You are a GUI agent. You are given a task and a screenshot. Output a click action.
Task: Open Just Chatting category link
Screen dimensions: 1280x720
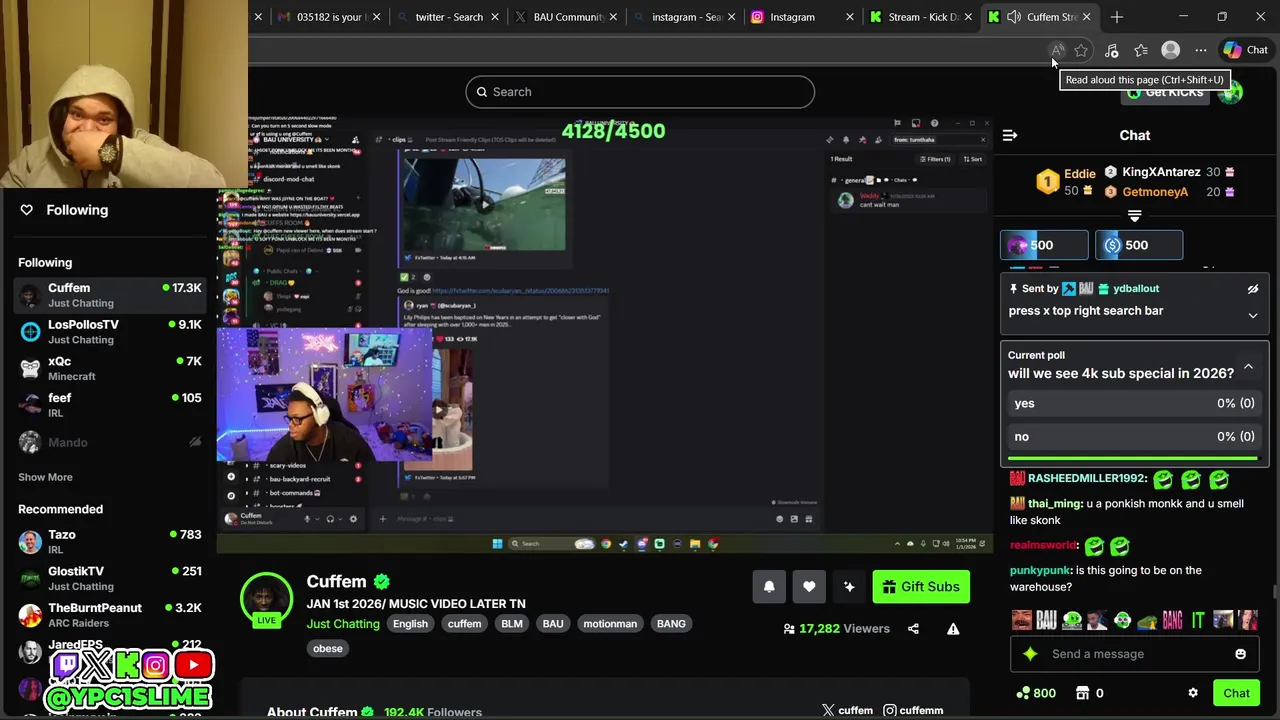point(343,624)
